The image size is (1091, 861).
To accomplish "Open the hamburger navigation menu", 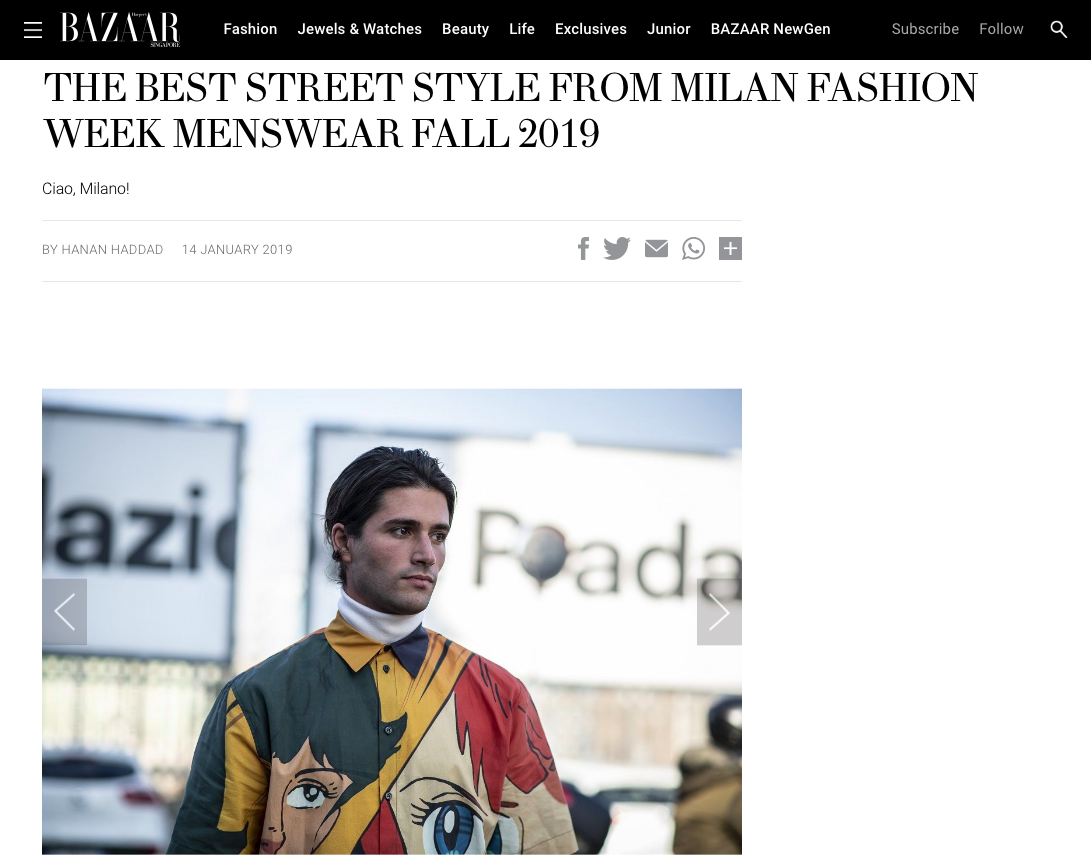I will coord(33,30).
